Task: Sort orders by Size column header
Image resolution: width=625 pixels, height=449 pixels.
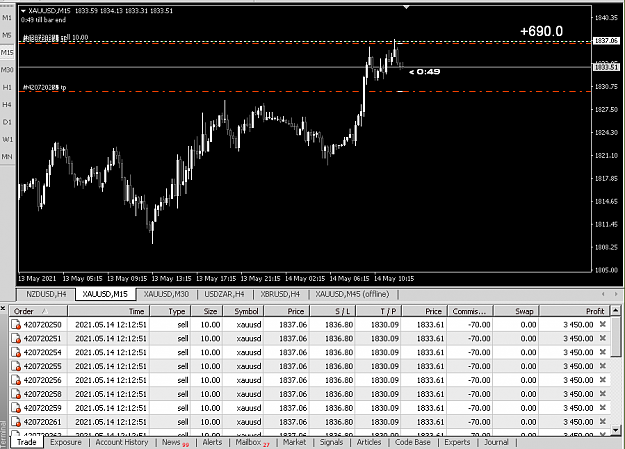Action: (x=206, y=311)
